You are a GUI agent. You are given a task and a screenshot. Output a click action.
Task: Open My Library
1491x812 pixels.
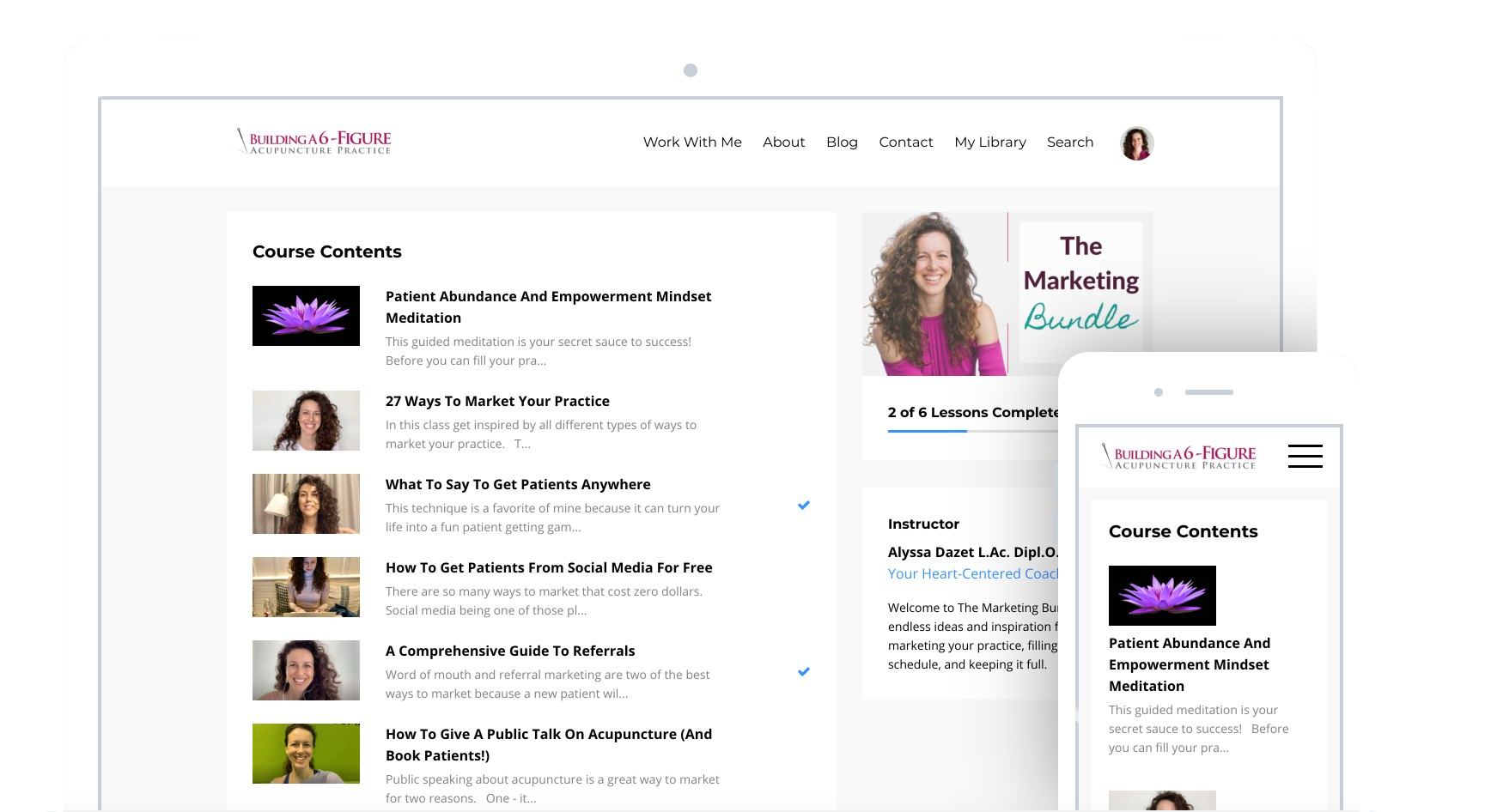[990, 142]
